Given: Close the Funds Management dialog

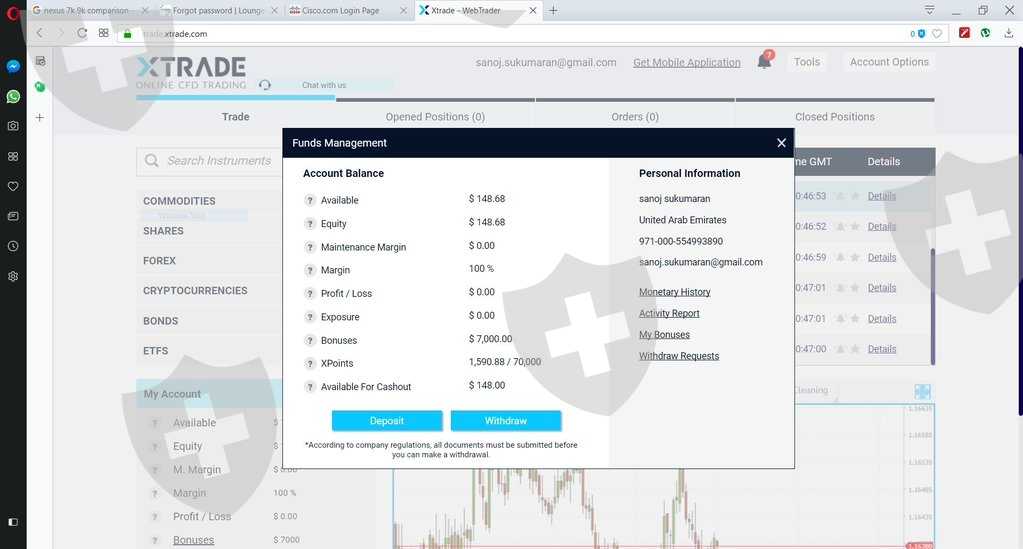Looking at the screenshot, I should coord(781,143).
